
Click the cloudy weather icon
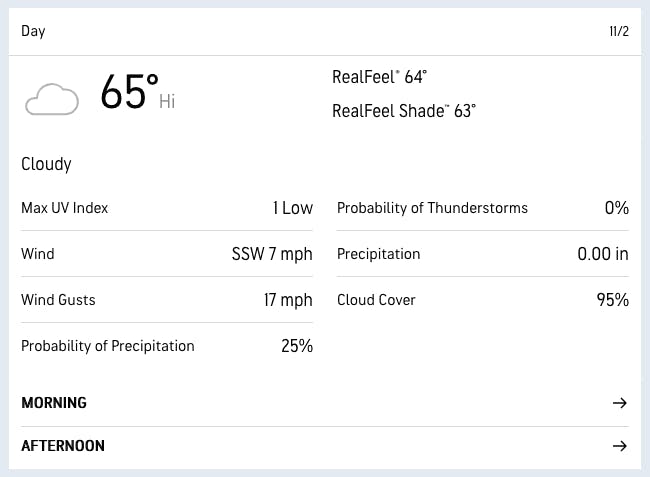(52, 99)
